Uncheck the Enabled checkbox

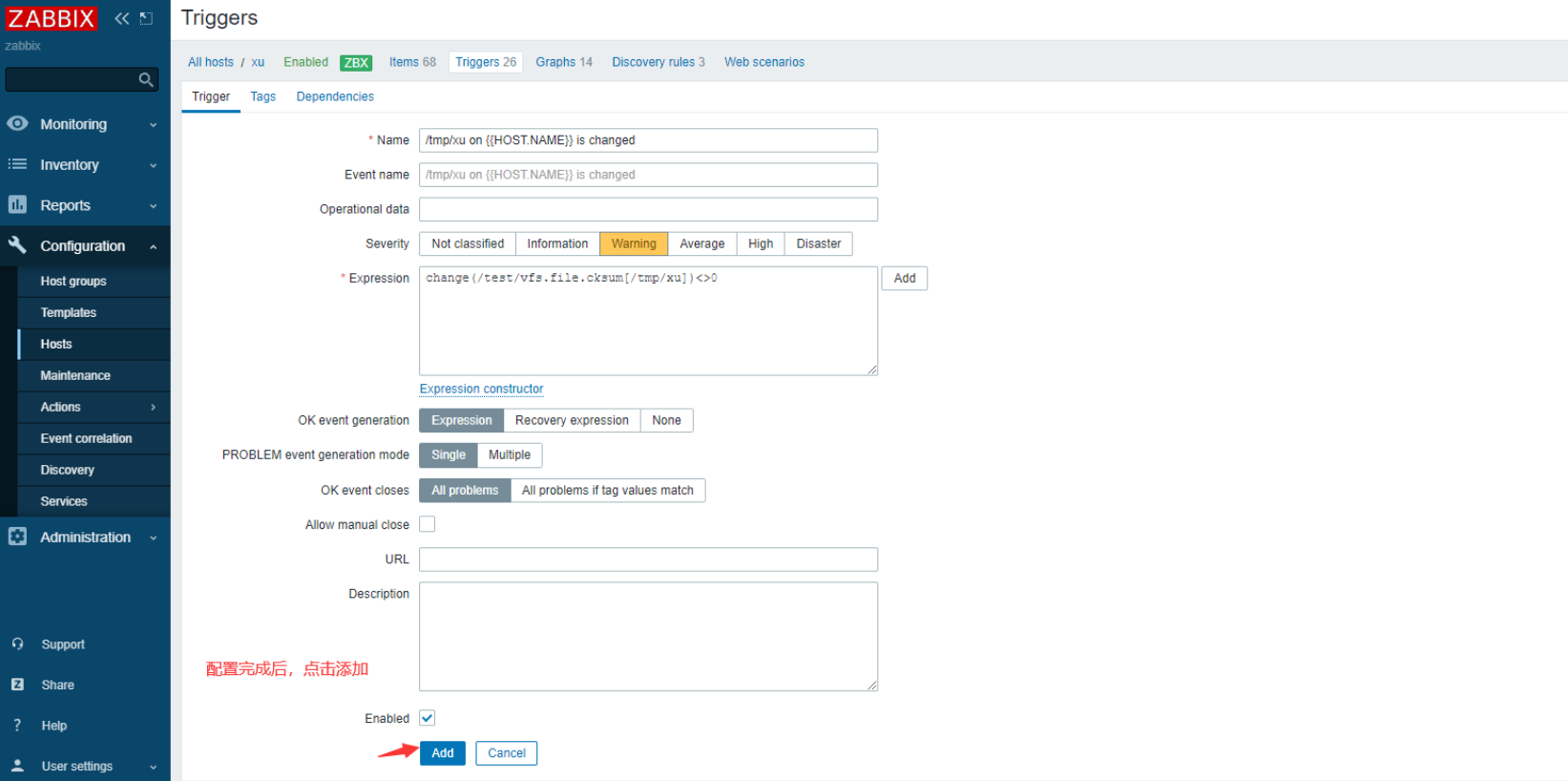click(428, 718)
